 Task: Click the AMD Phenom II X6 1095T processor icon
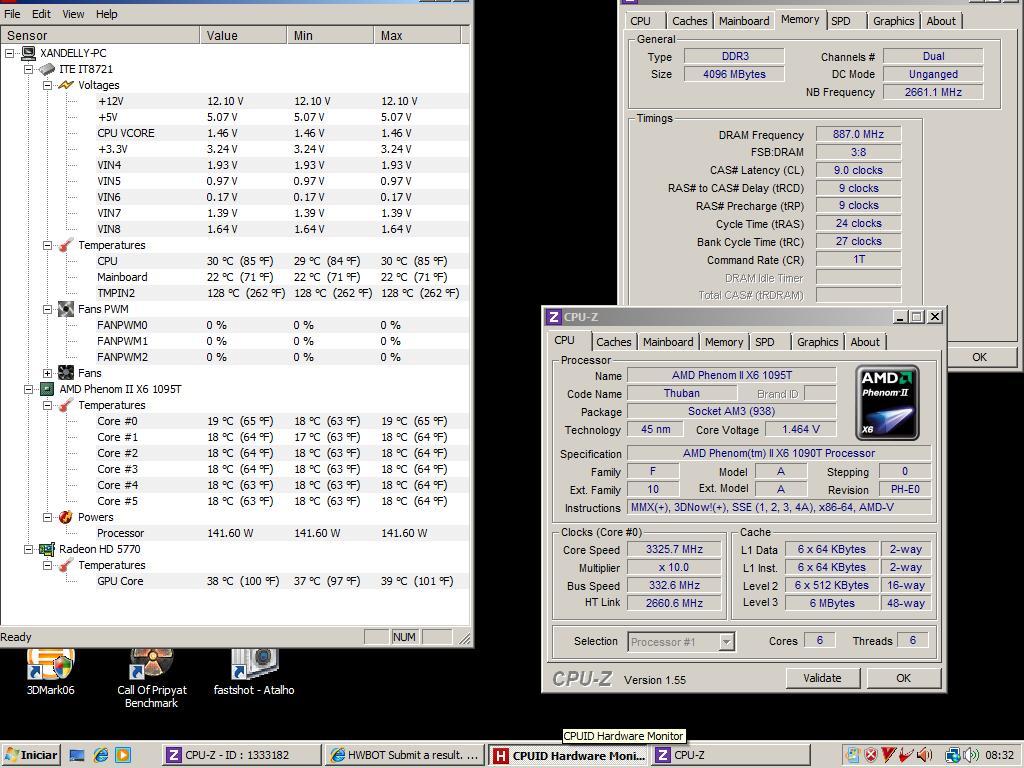[x=47, y=389]
